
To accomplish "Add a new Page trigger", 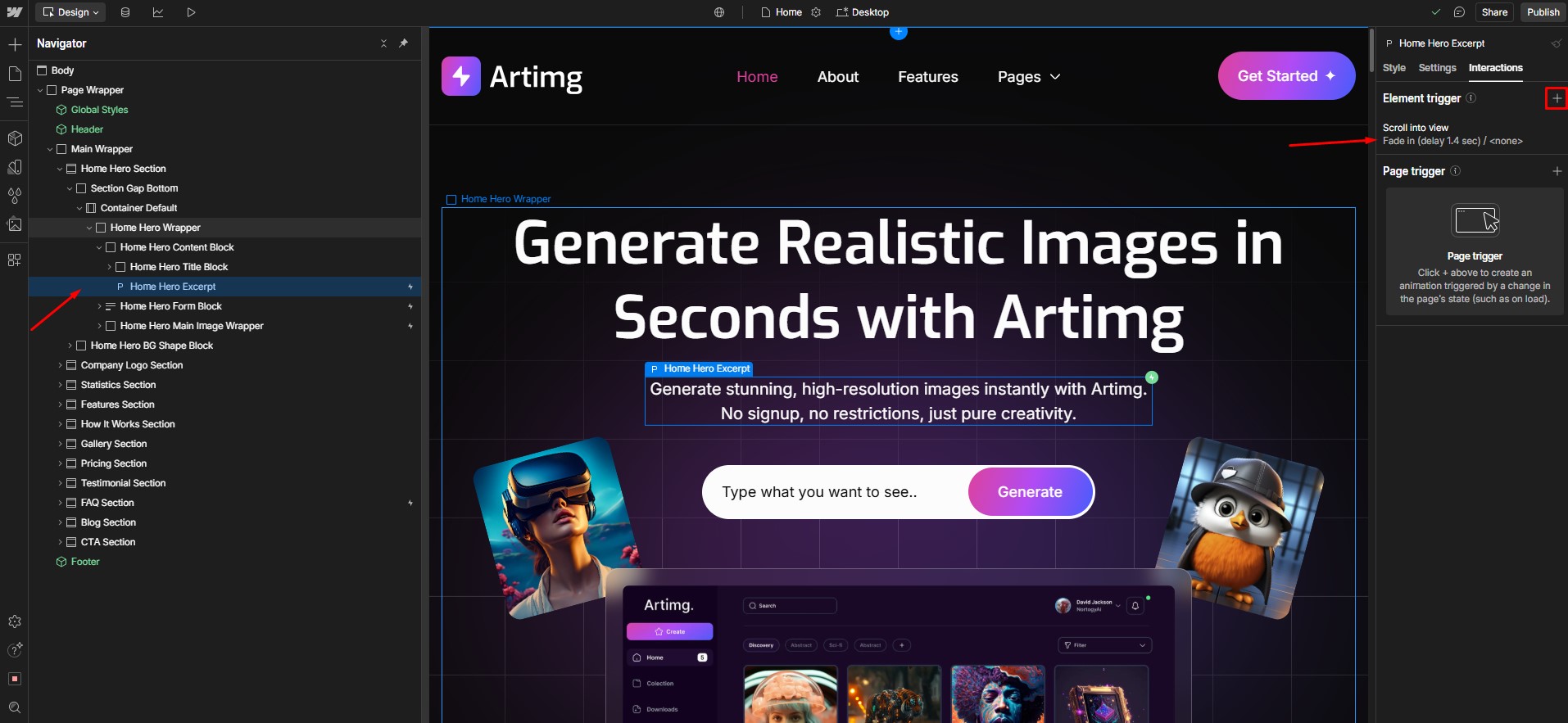I will pyautogui.click(x=1557, y=171).
